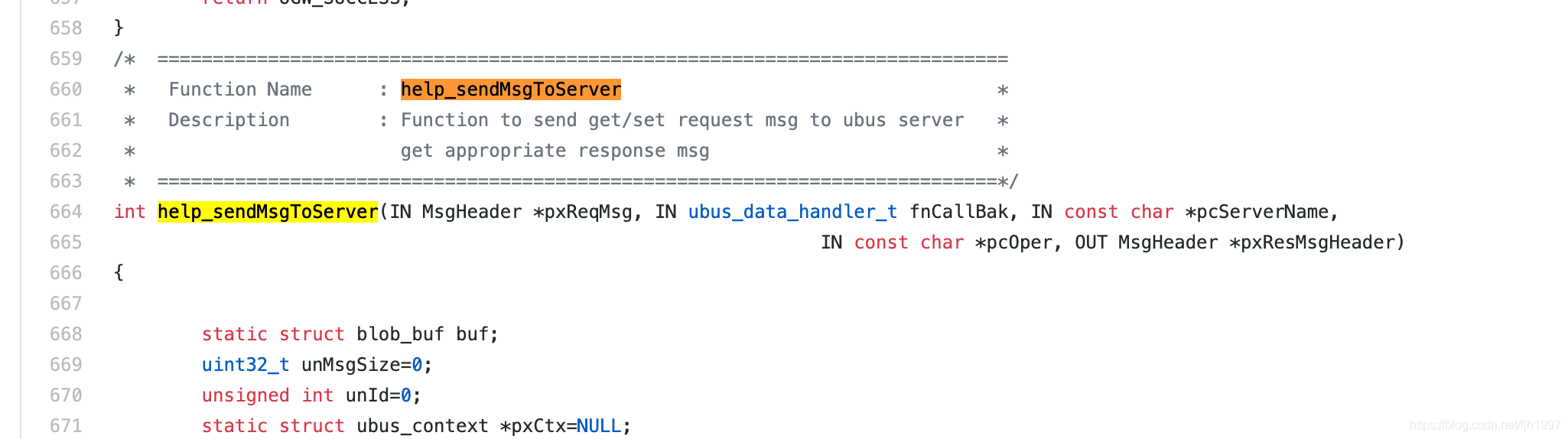
Task: Click the Description comment text
Action: pos(229,120)
